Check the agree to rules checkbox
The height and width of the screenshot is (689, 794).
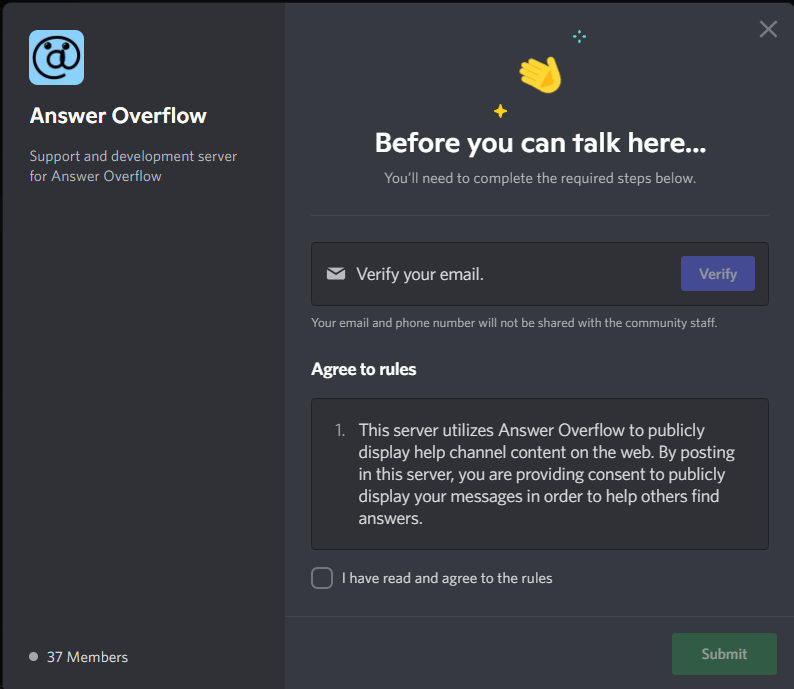[322, 578]
